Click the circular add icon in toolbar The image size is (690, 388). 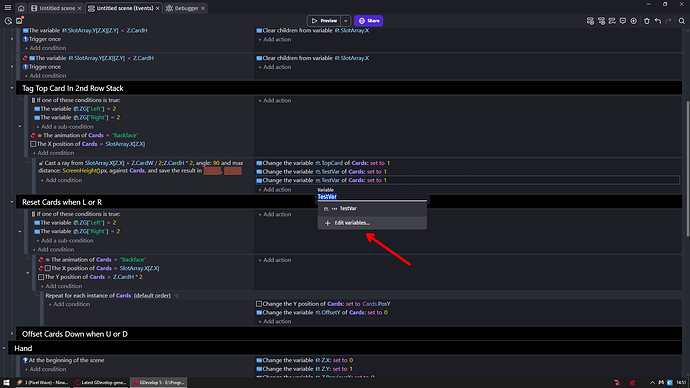tap(634, 21)
